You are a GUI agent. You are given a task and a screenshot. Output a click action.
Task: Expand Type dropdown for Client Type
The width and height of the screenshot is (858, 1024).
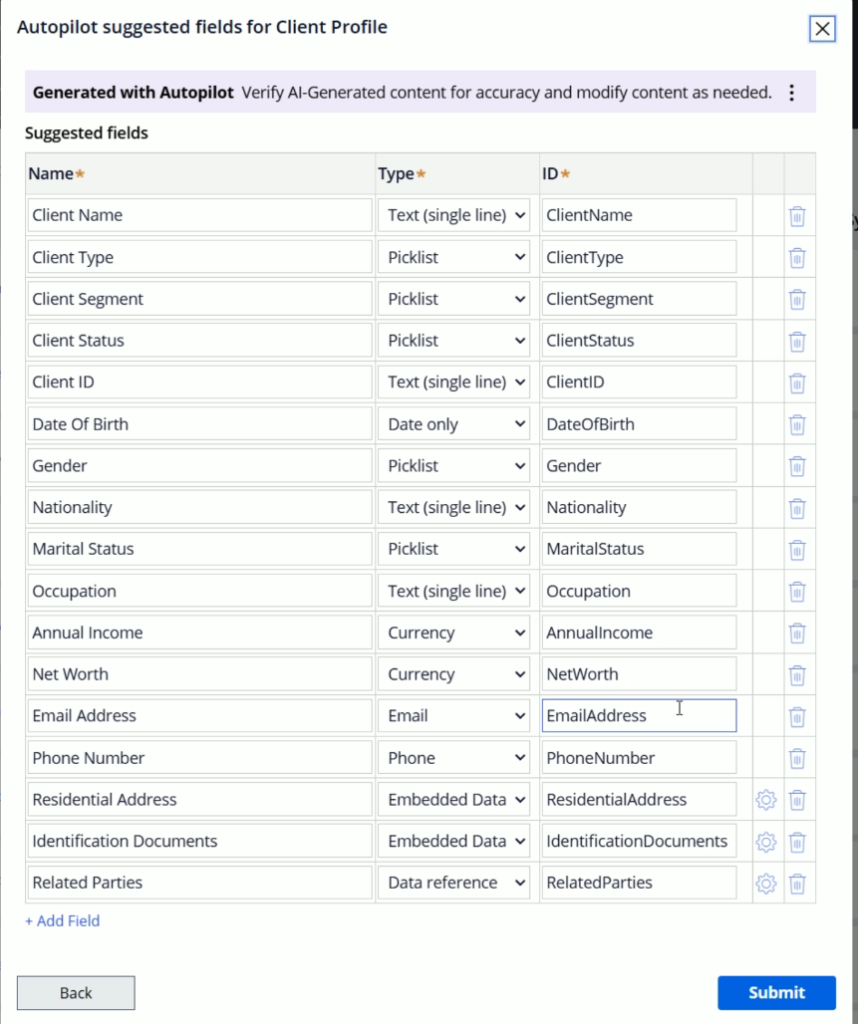(x=454, y=257)
